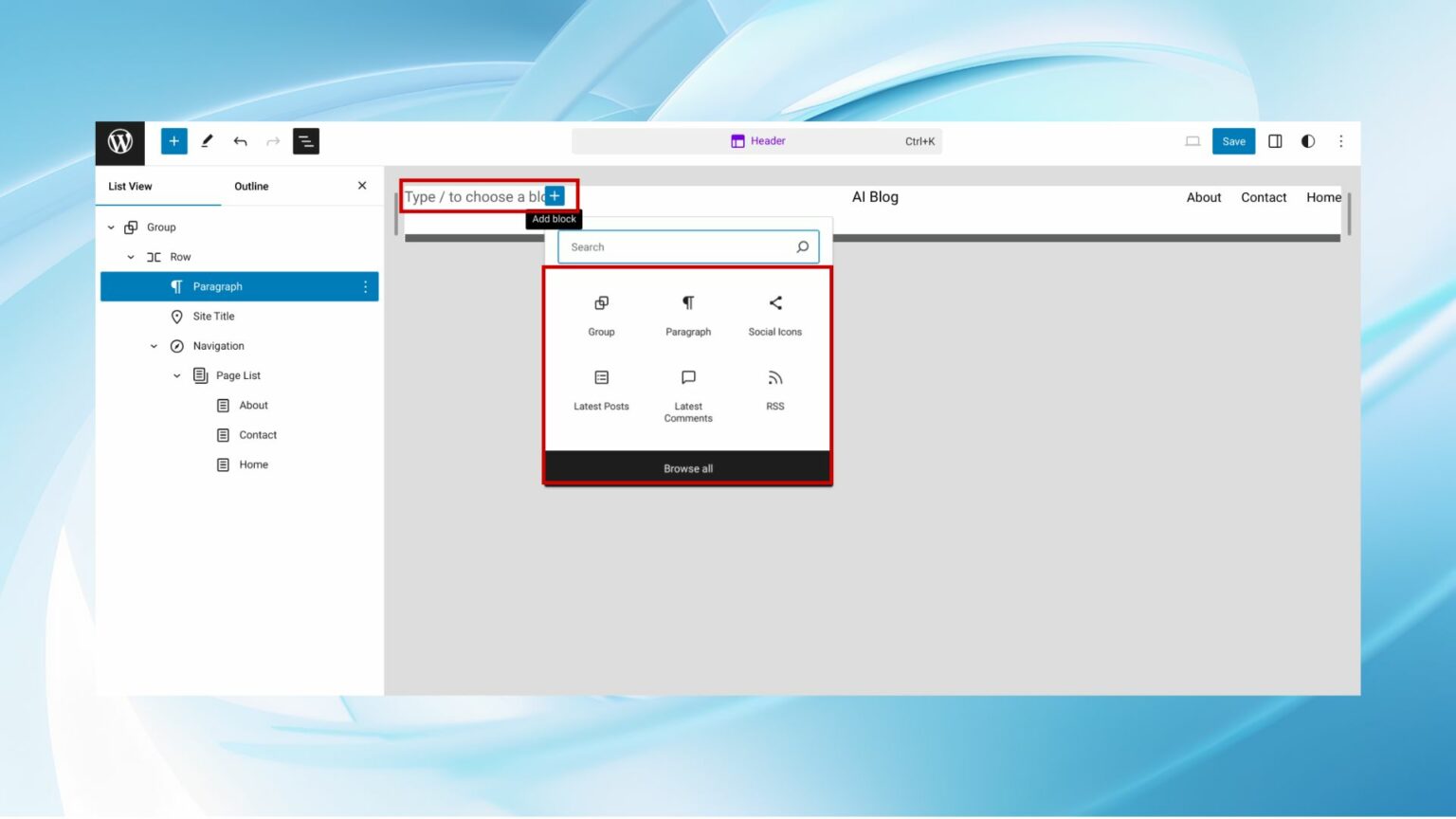Screen dimensions: 1456x819
Task: Collapse the Navigation tree item
Action: click(x=154, y=346)
